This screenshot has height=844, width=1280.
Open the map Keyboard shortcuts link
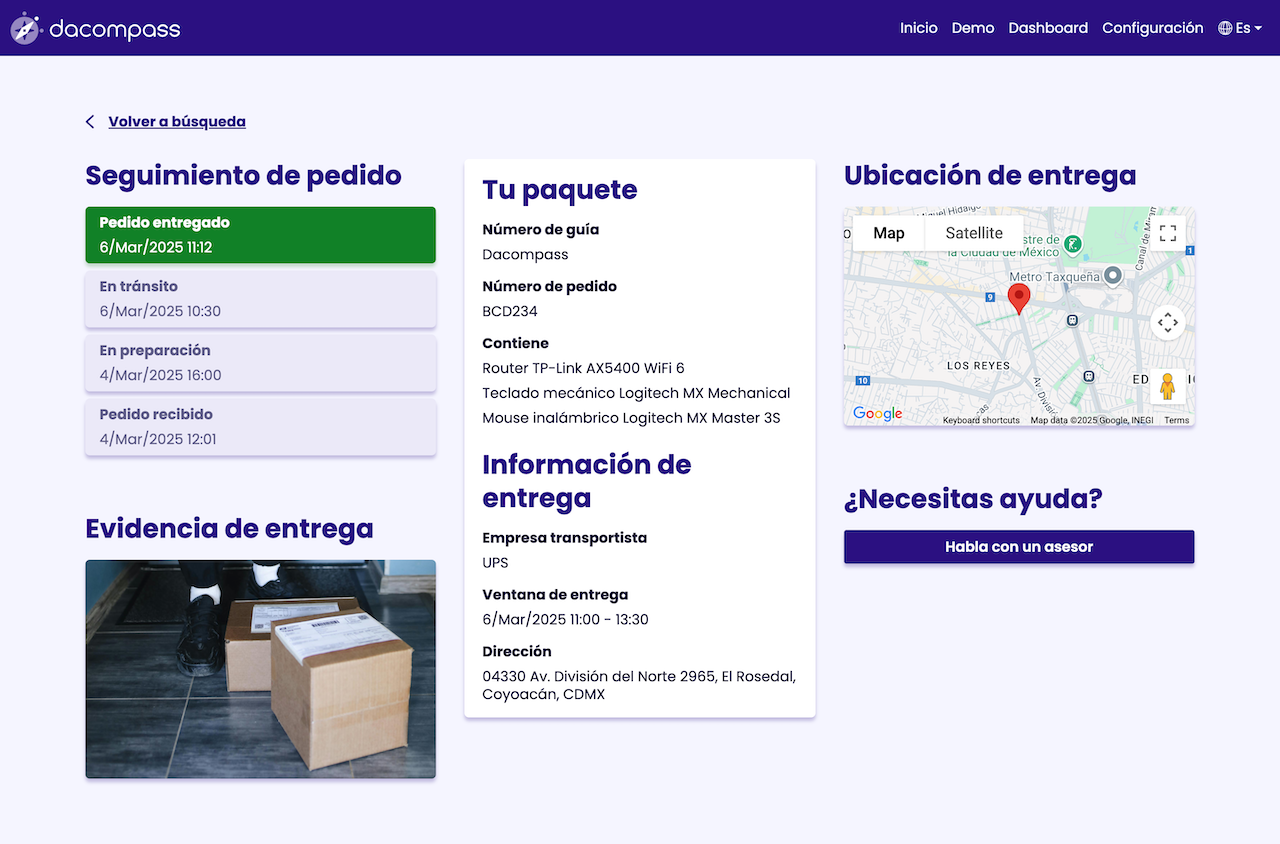tap(980, 420)
